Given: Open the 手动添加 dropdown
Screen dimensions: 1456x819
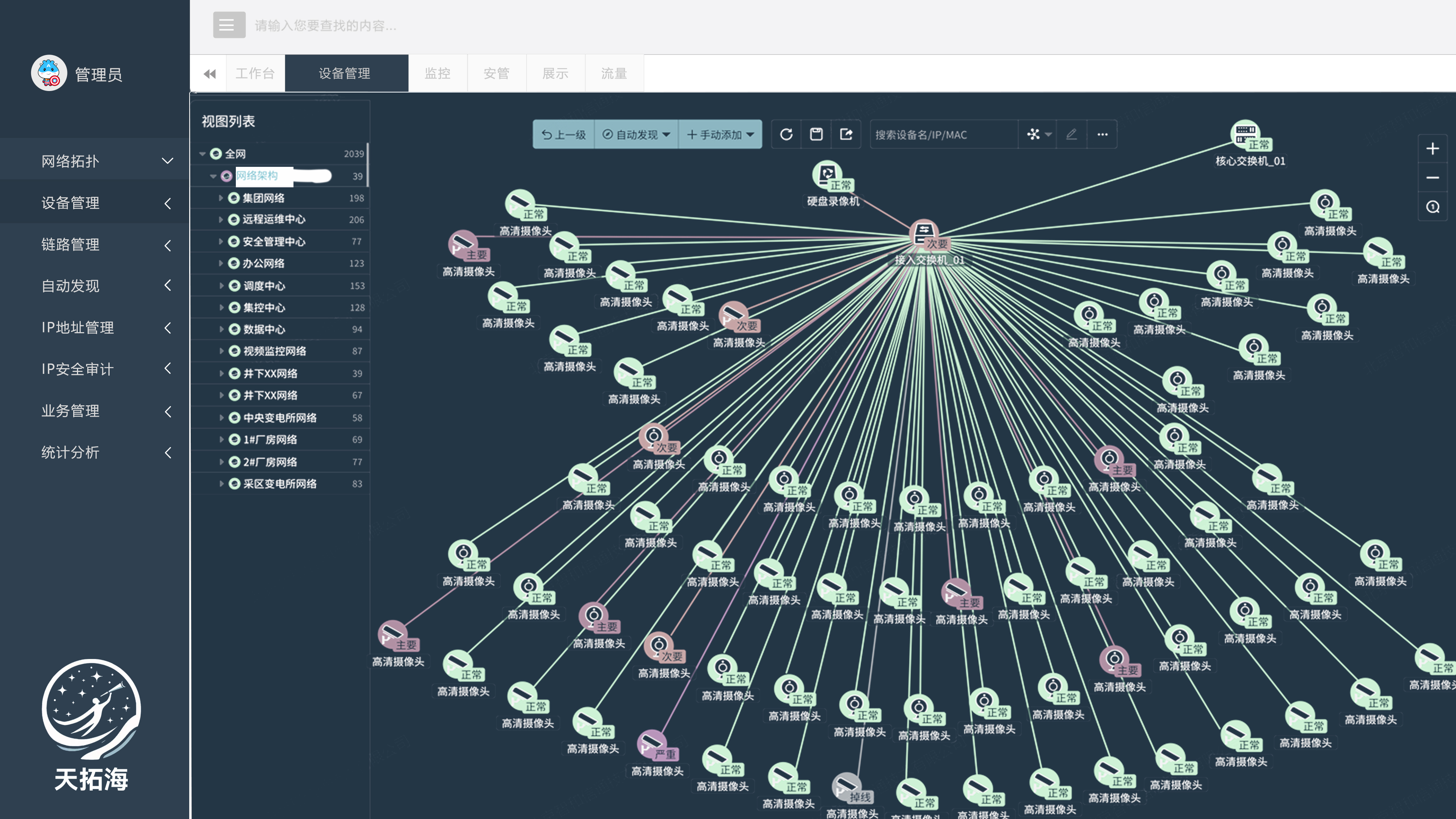Looking at the screenshot, I should [720, 135].
